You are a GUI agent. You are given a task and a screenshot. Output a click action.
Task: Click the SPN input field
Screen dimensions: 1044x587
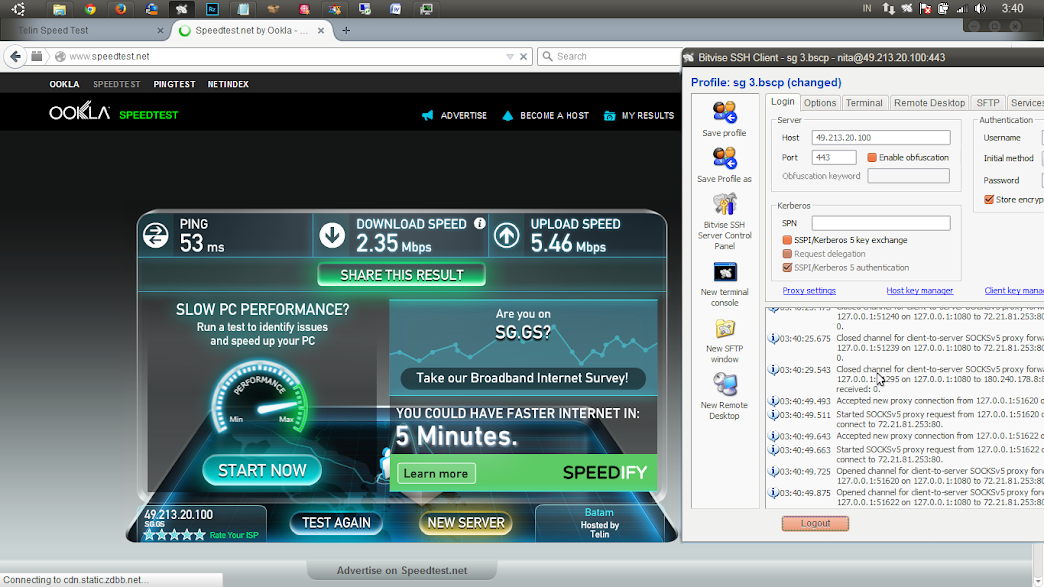(881, 223)
